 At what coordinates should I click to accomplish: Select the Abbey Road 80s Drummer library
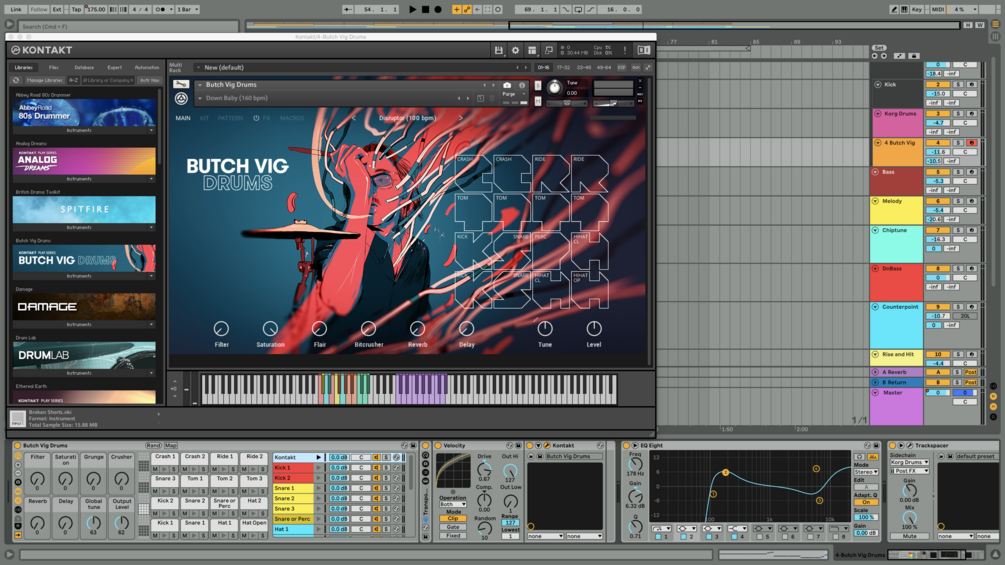[x=84, y=113]
